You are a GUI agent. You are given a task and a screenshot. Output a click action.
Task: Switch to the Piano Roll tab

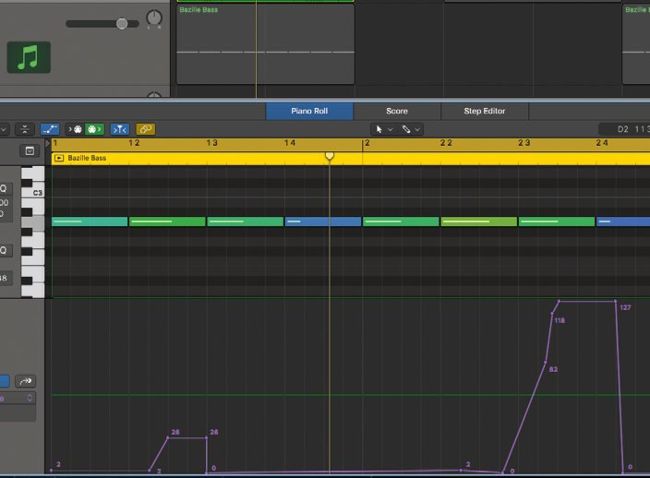309,111
